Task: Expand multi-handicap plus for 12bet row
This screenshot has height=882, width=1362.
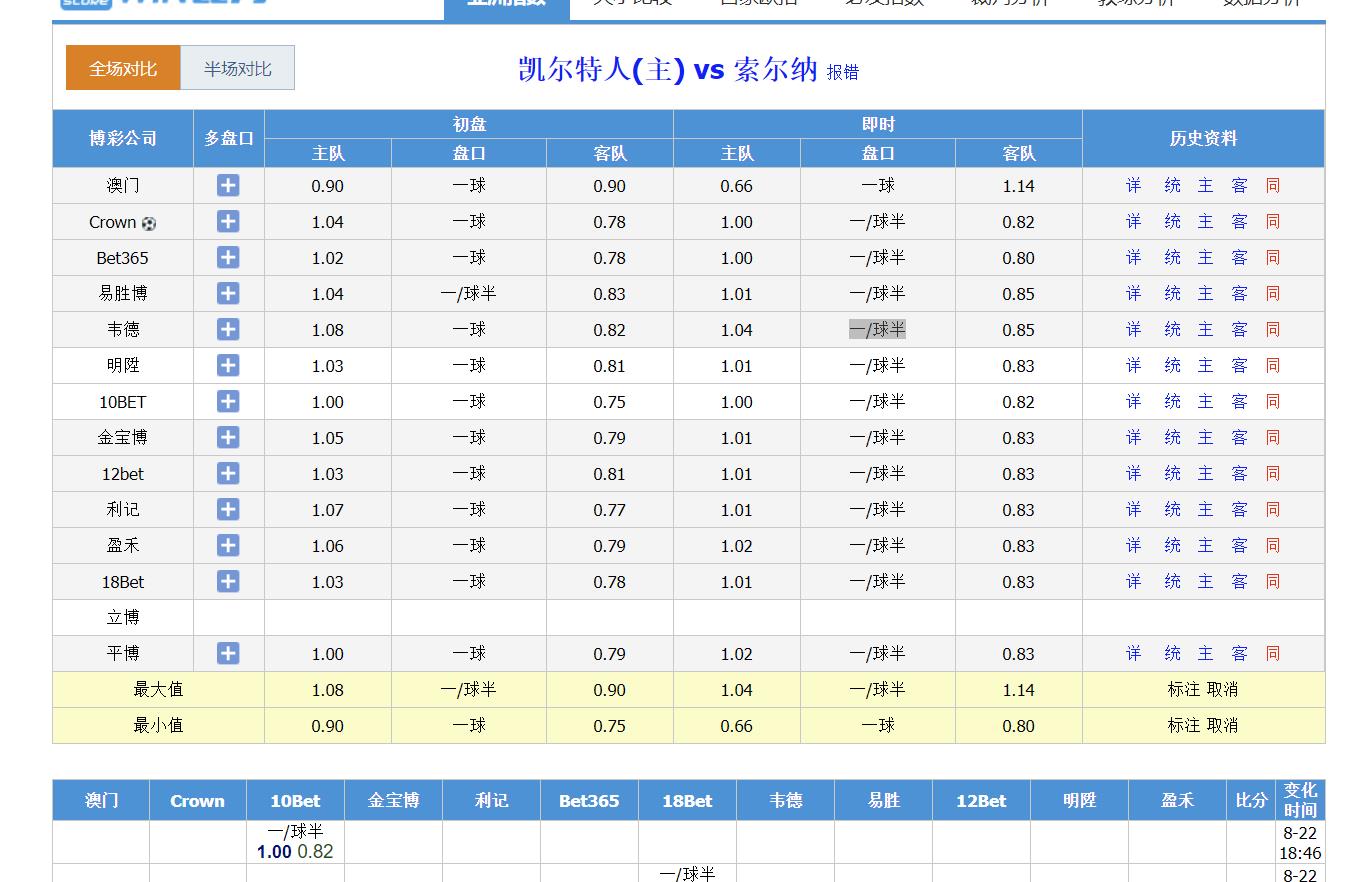Action: click(228, 473)
